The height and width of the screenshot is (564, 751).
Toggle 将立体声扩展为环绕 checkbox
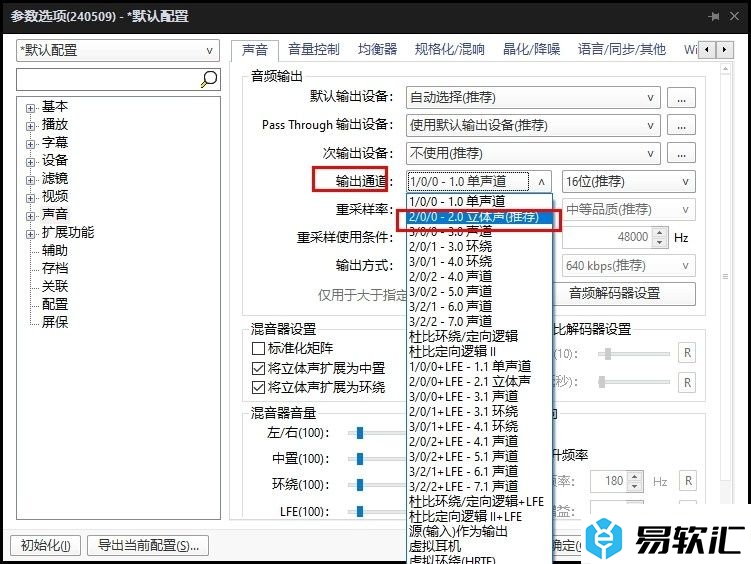pyautogui.click(x=259, y=387)
